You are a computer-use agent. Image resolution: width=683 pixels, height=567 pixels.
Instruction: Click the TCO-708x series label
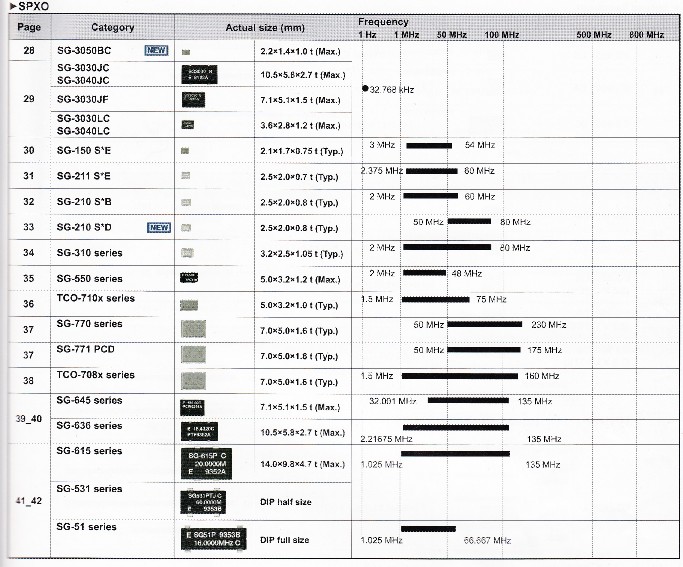click(96, 375)
